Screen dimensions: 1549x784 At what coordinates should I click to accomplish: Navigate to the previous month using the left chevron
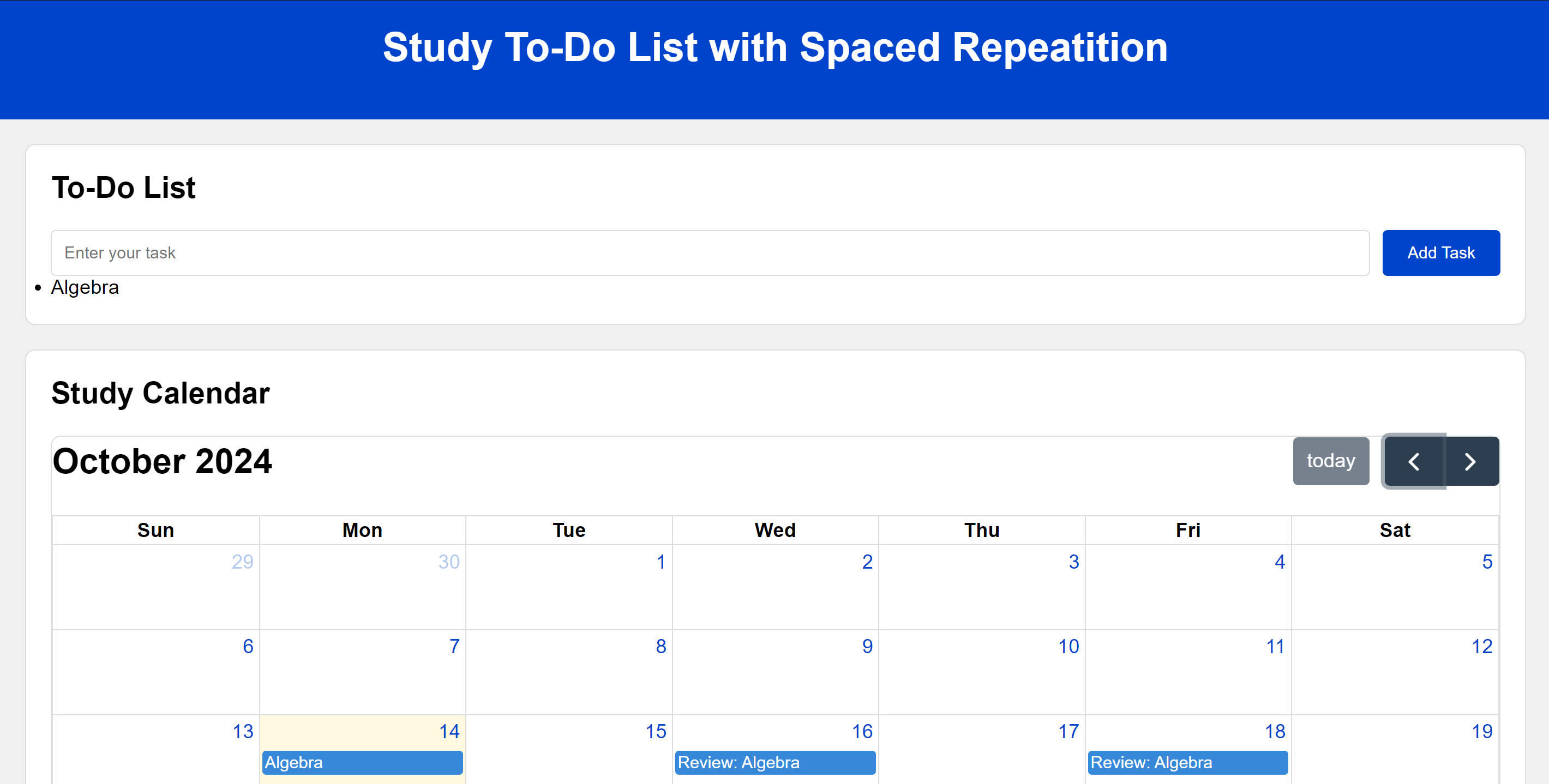(x=1413, y=461)
